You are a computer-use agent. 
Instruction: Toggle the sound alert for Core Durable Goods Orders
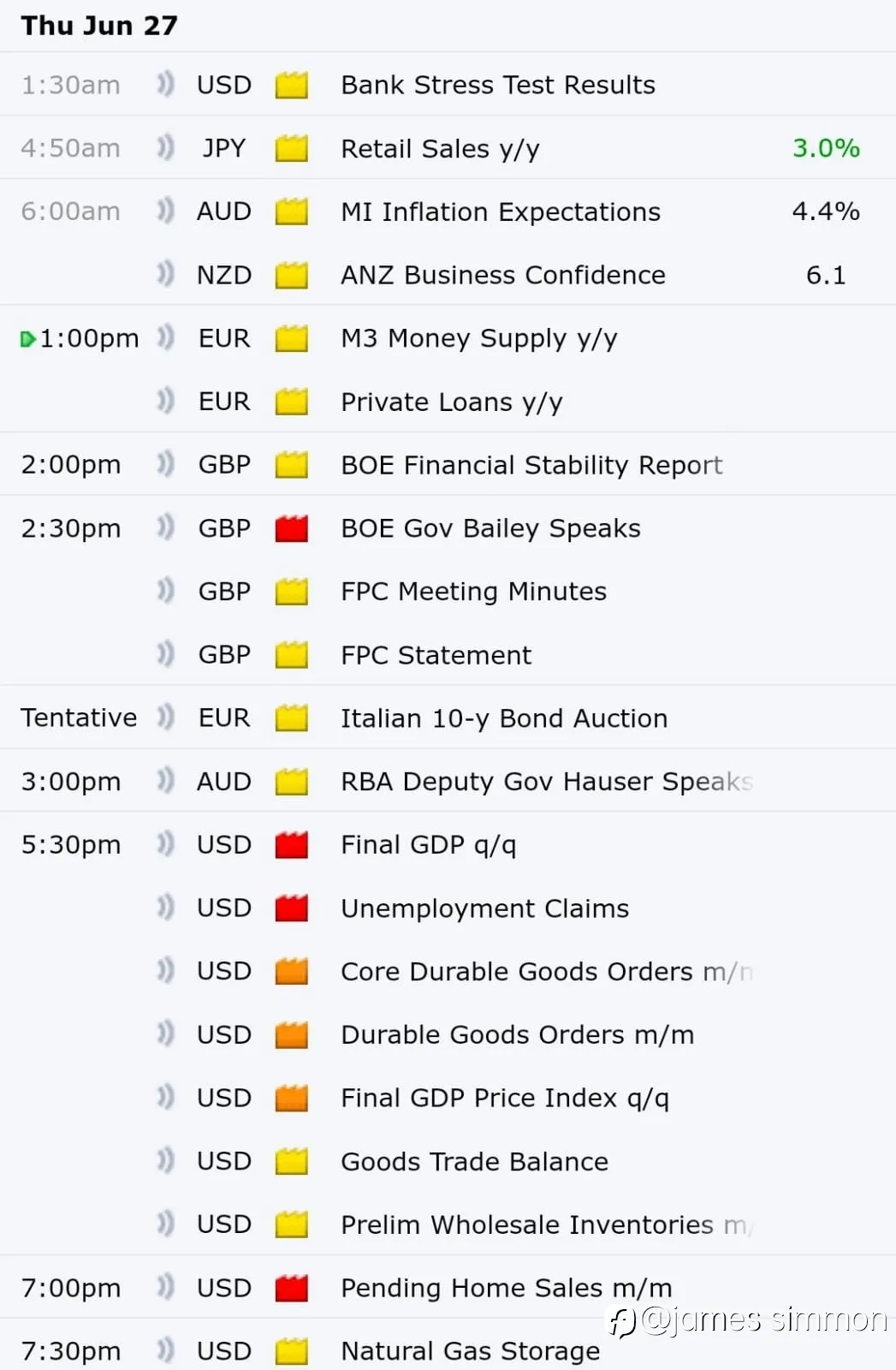166,970
